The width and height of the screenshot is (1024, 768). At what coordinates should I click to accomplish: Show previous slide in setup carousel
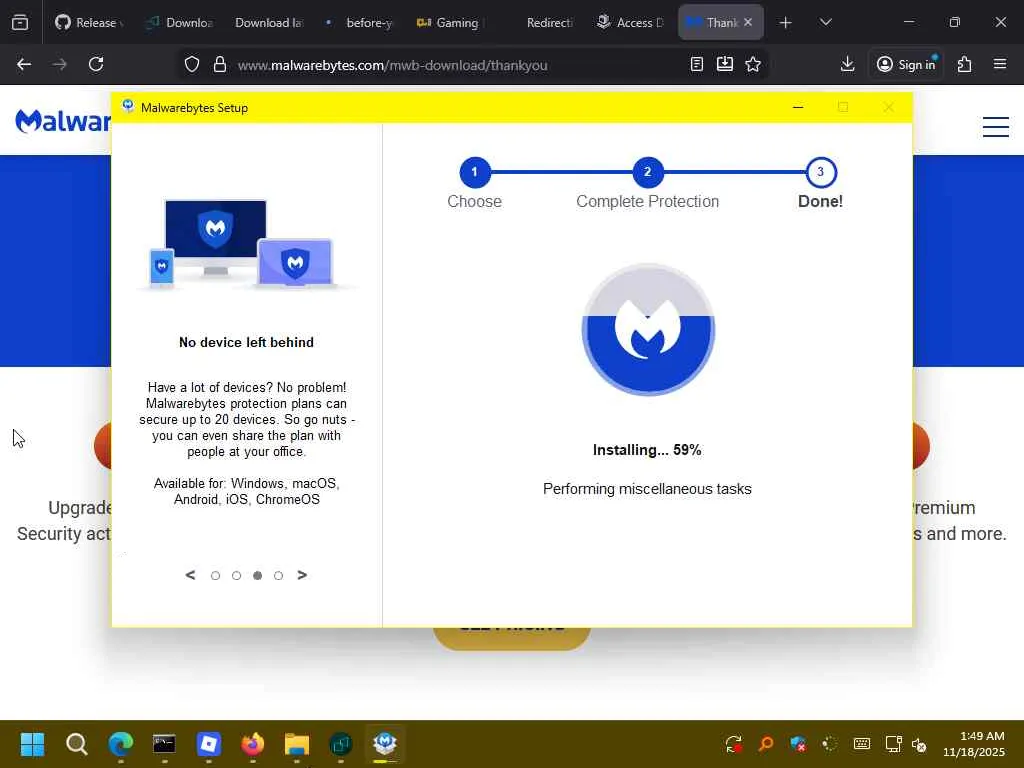[190, 575]
